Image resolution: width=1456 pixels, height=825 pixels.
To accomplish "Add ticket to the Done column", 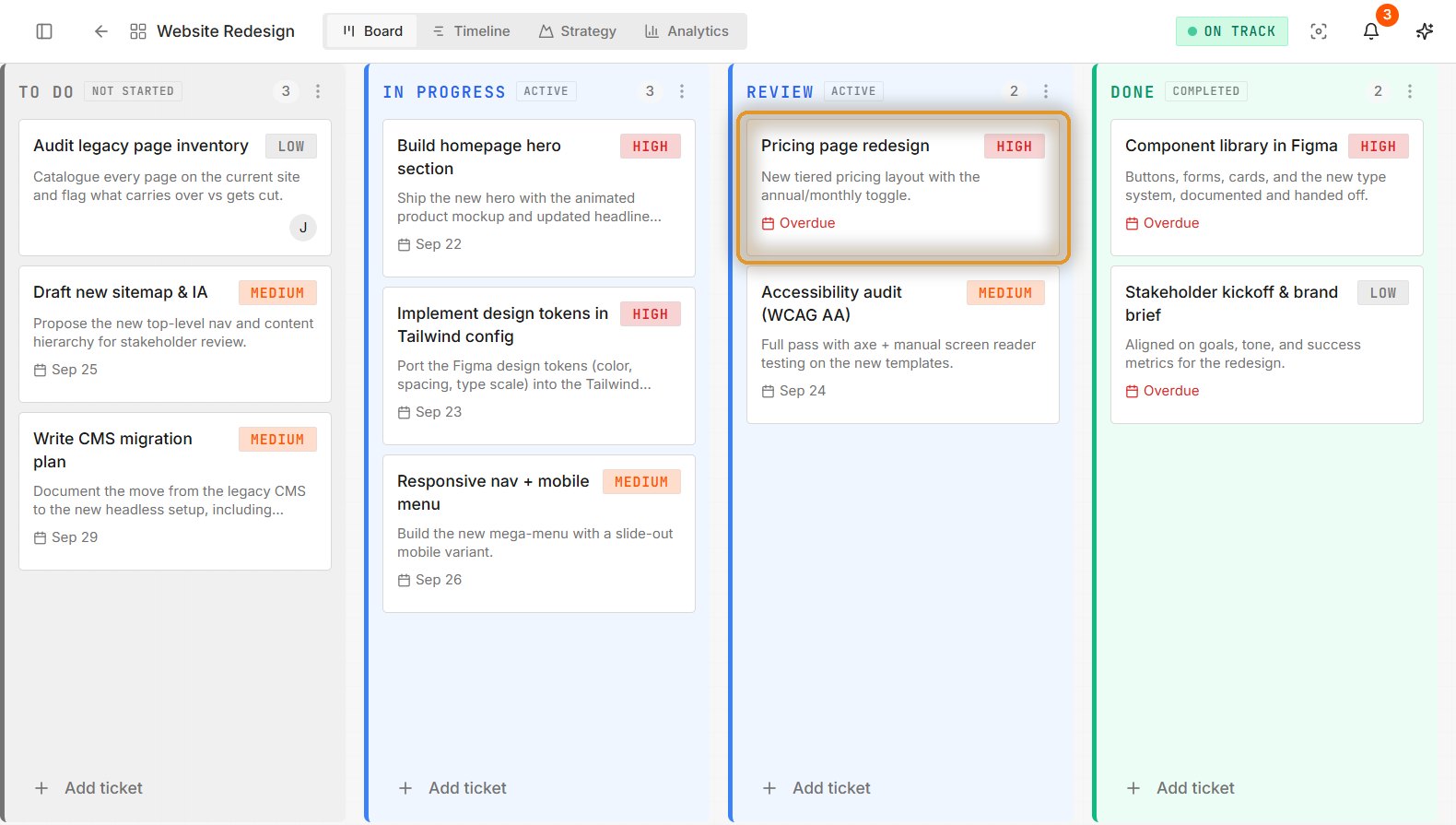I will [x=1180, y=788].
